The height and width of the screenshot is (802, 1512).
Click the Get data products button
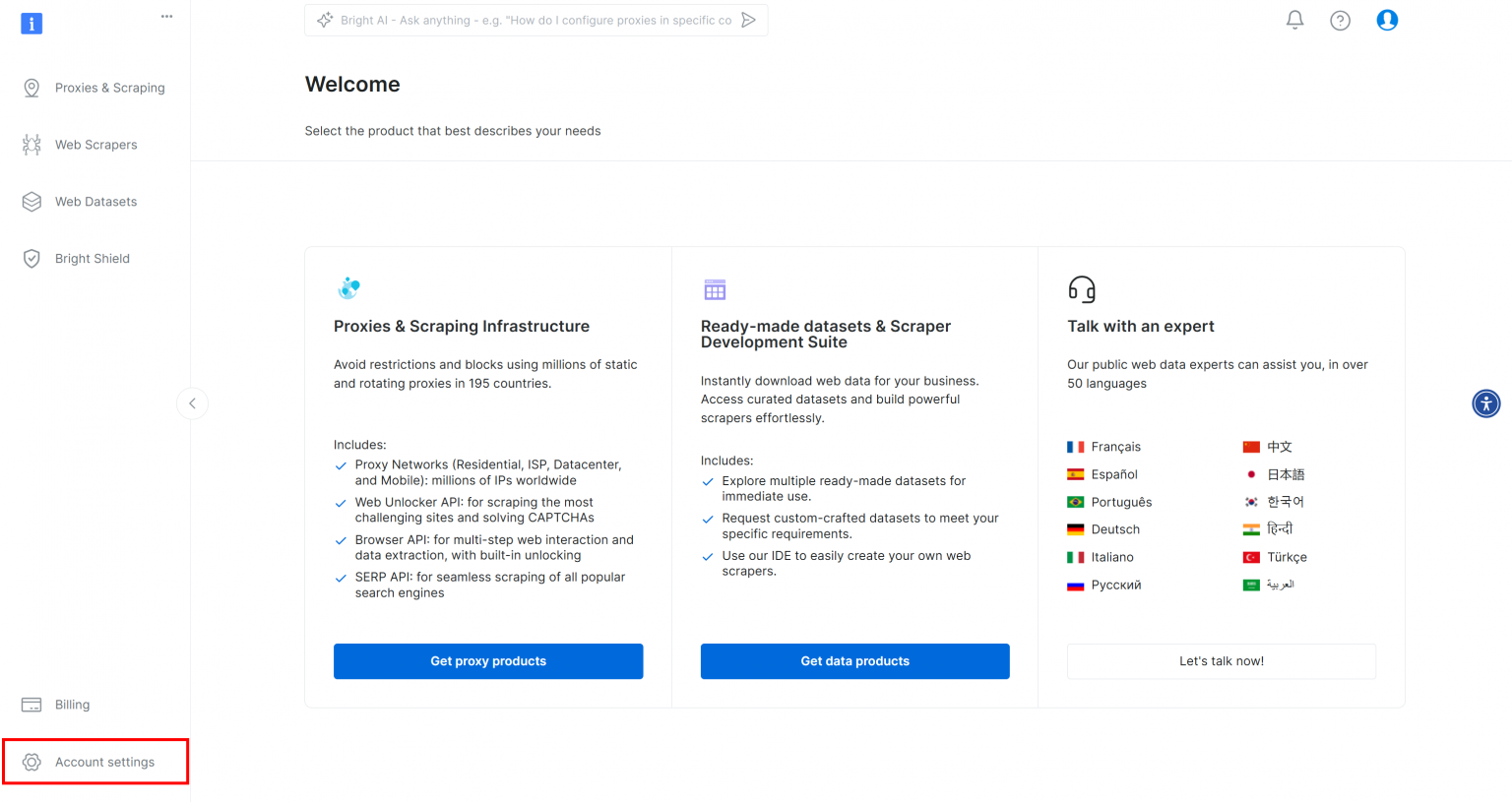tap(854, 661)
